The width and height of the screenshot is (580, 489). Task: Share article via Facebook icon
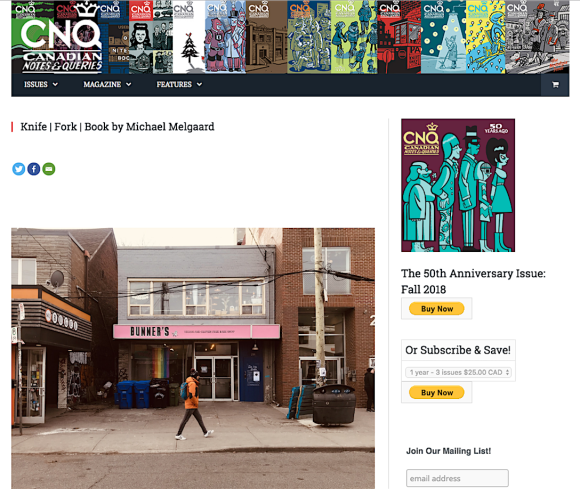[34, 169]
